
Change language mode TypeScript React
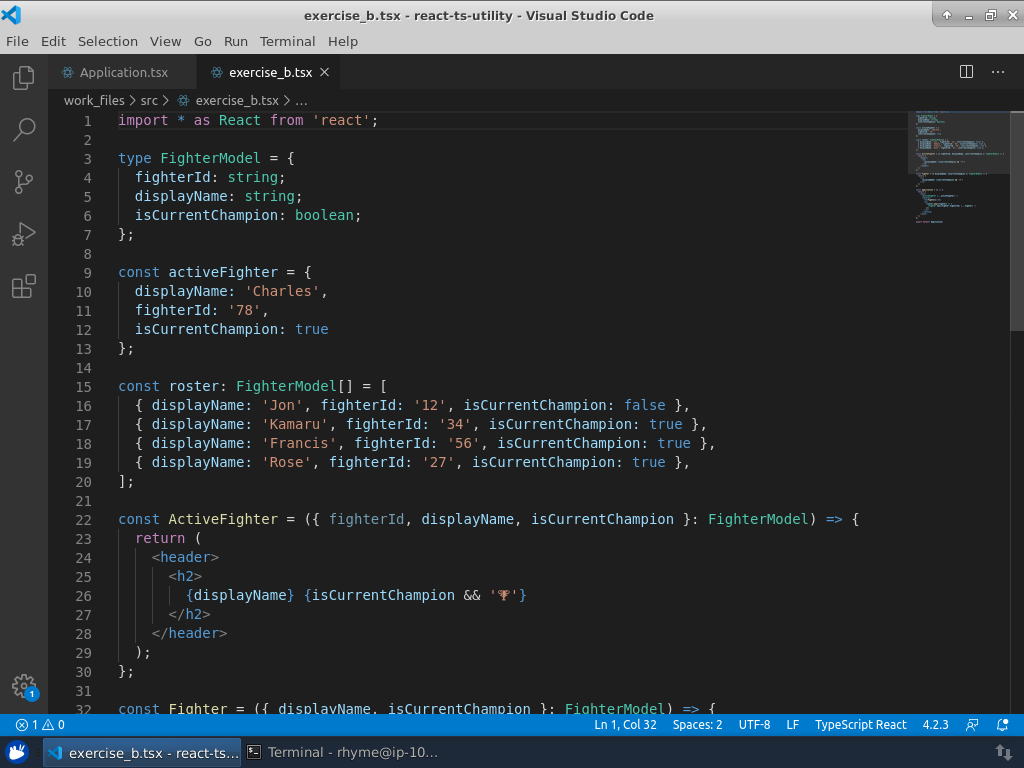[x=861, y=725]
